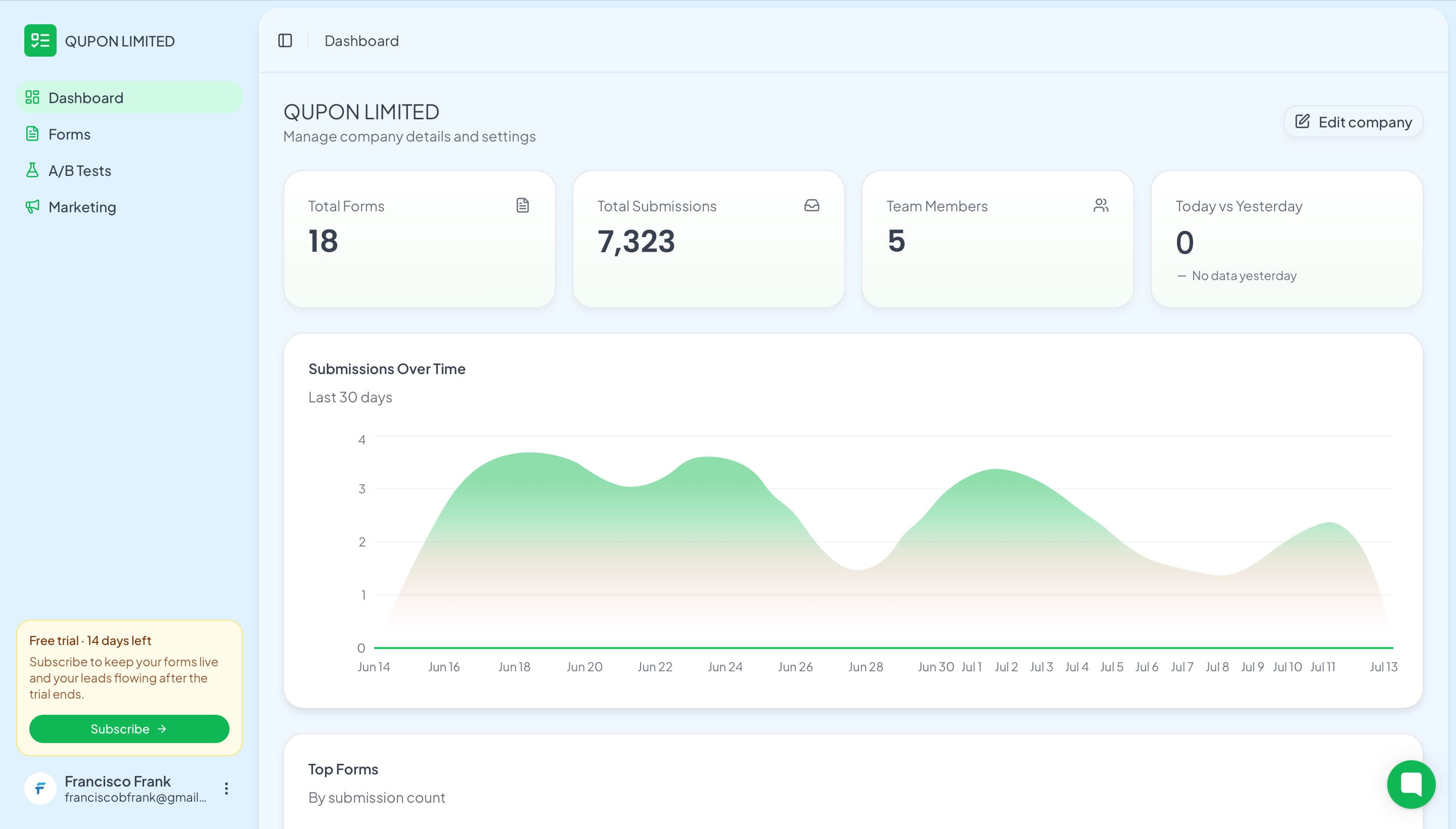Screen dimensions: 1456x829
Task: Toggle the sidebar panel icon
Action: pyautogui.click(x=285, y=40)
